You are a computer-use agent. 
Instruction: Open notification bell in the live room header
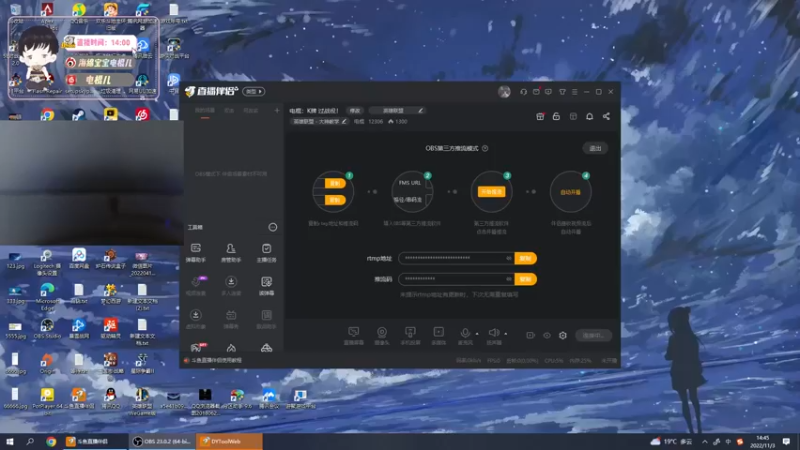point(589,116)
